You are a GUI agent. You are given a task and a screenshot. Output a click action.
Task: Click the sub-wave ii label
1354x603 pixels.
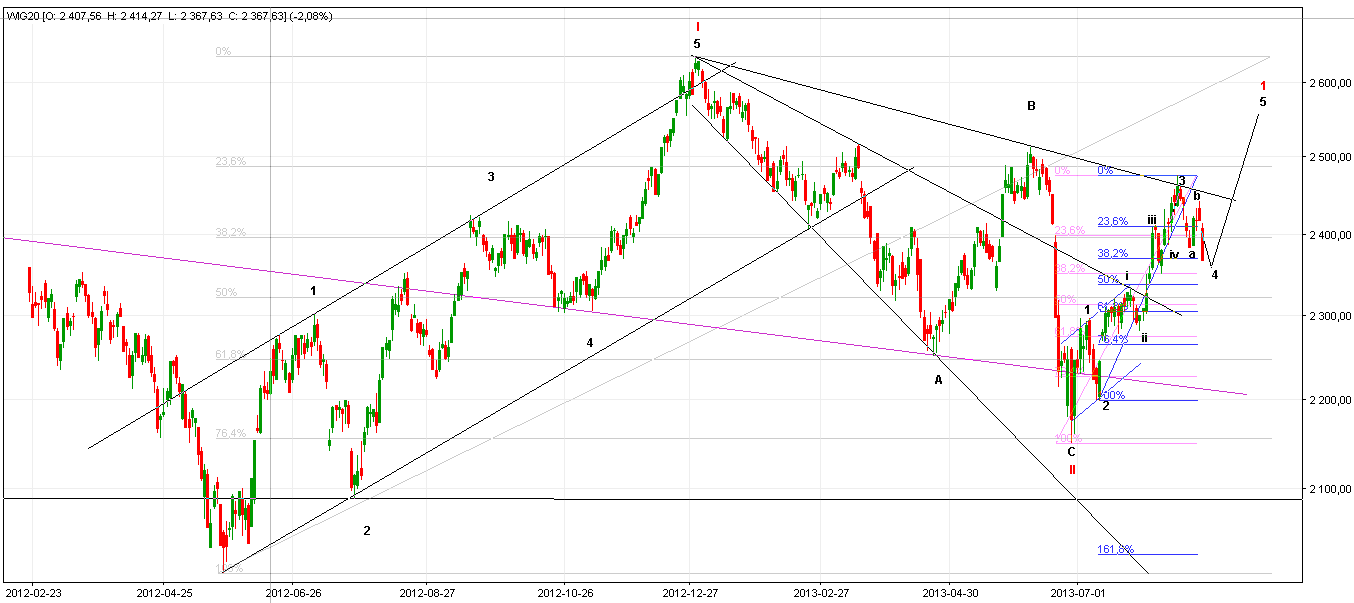click(x=1144, y=338)
